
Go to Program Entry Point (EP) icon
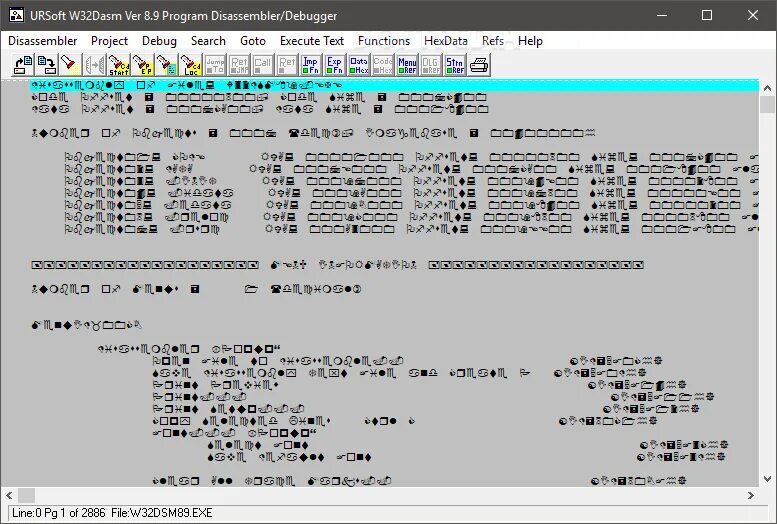pyautogui.click(x=143, y=65)
